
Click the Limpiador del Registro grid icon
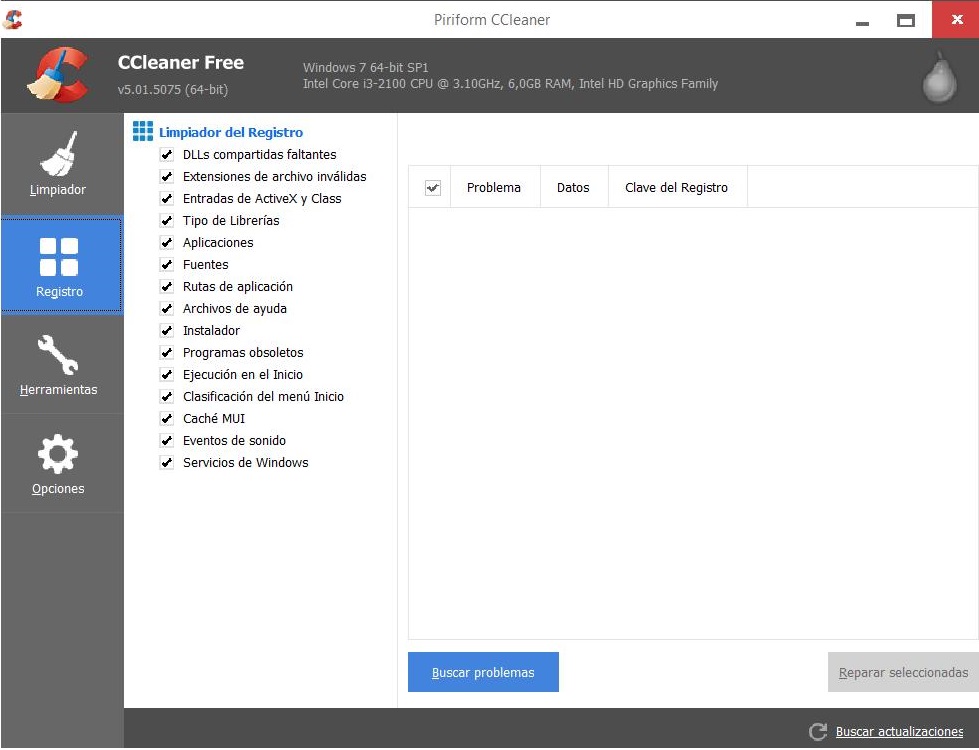[142, 131]
